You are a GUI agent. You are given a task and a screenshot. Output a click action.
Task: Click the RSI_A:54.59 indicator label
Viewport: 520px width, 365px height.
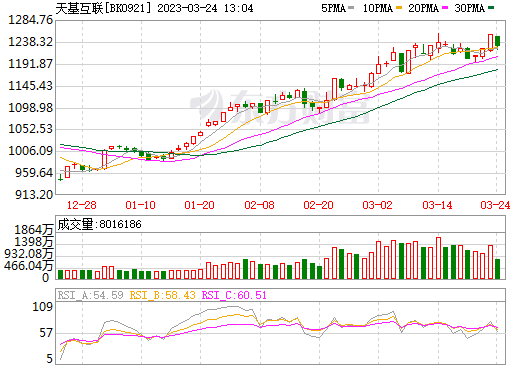[90, 295]
